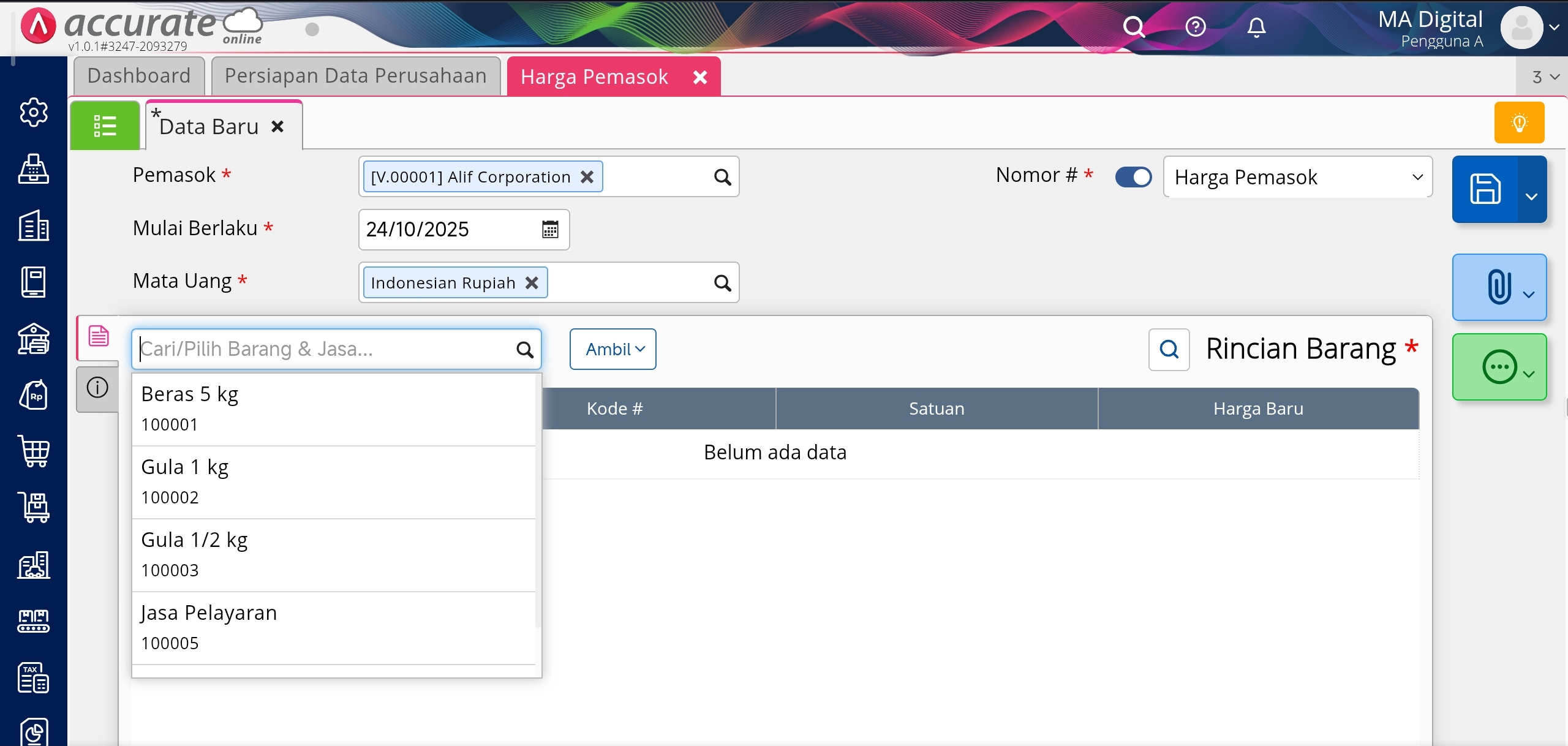The image size is (1568, 746).
Task: Open the Ambil dropdown
Action: click(612, 349)
